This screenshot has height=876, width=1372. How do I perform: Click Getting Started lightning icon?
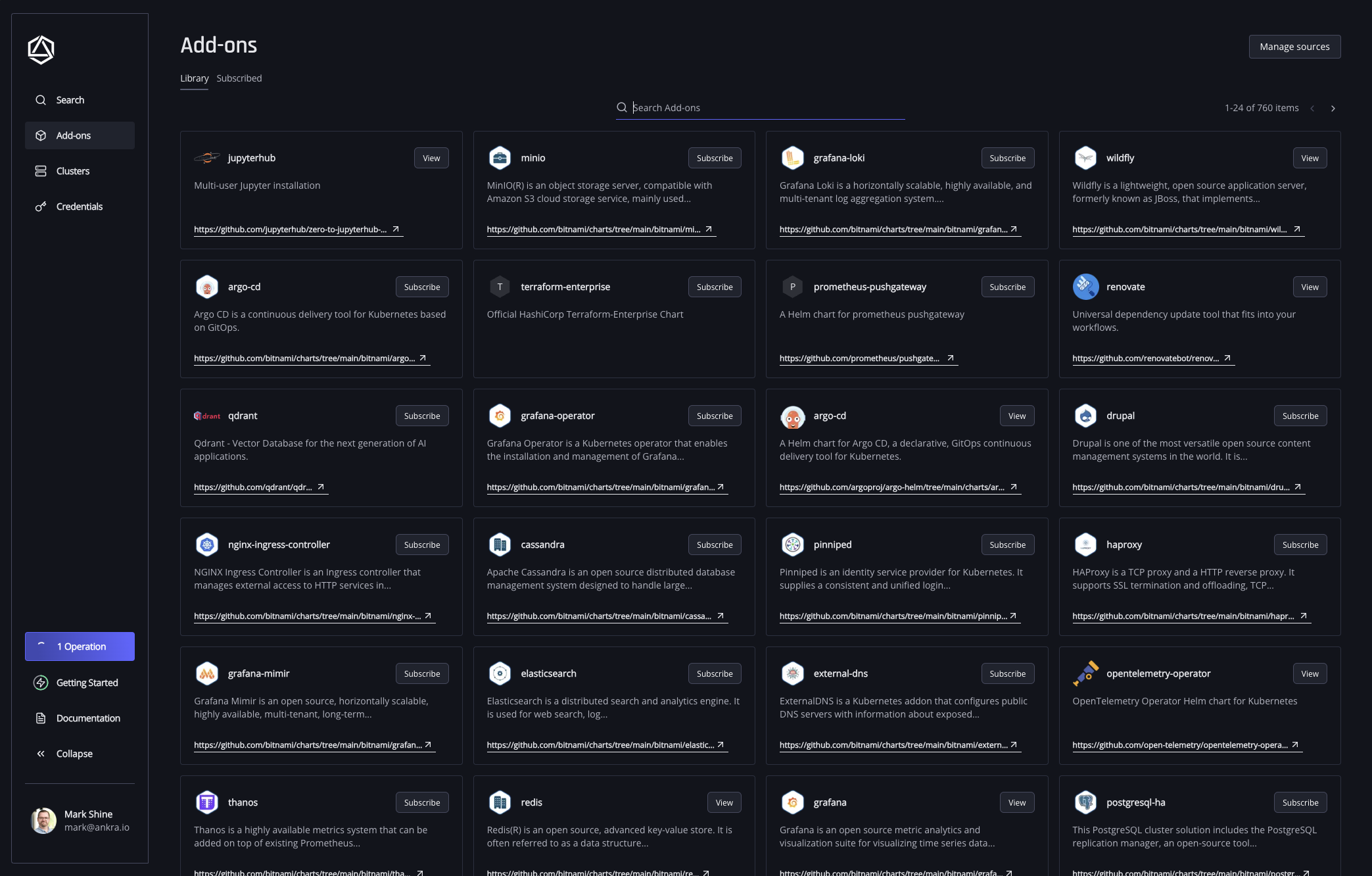tap(41, 683)
